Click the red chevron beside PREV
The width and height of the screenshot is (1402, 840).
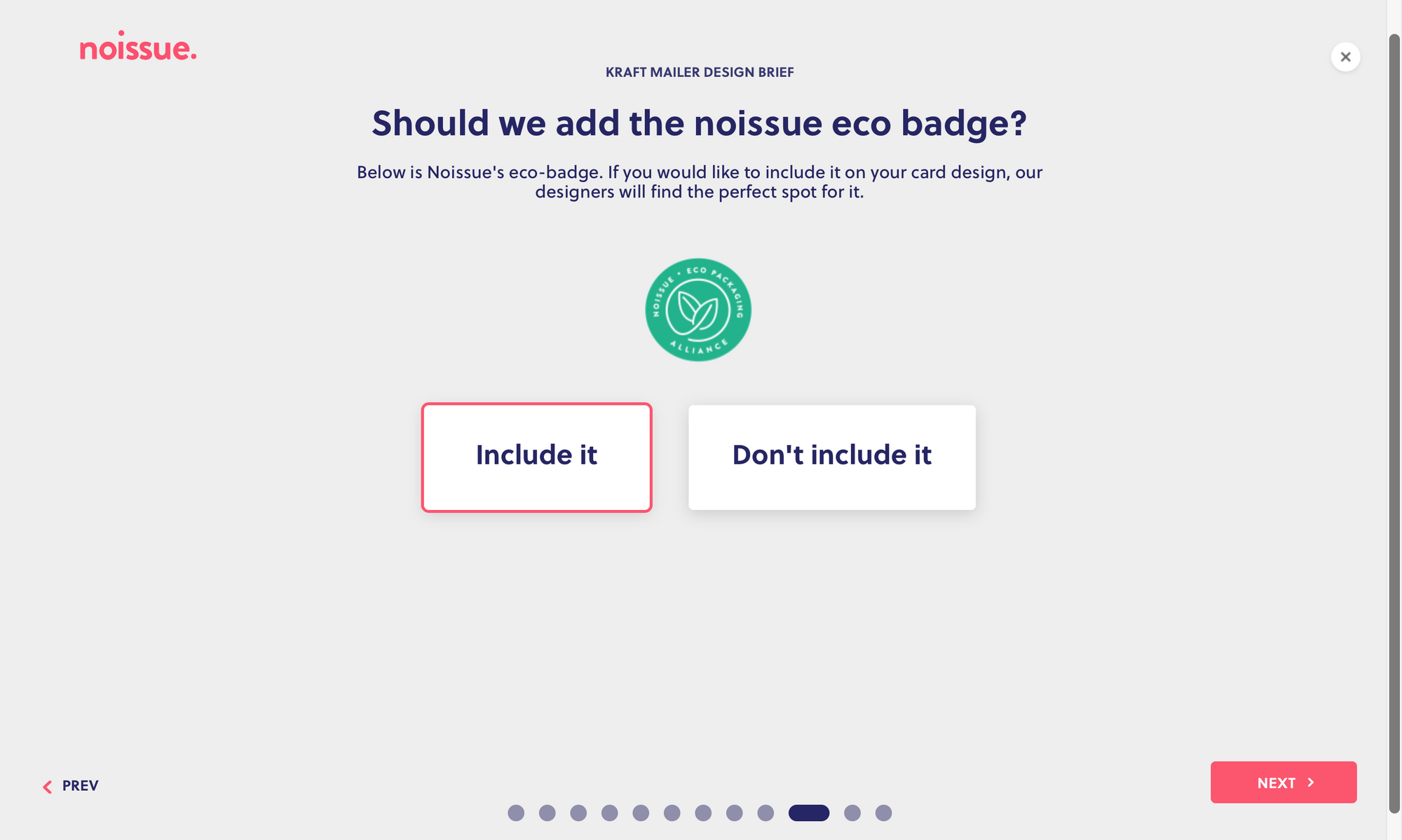(x=47, y=787)
